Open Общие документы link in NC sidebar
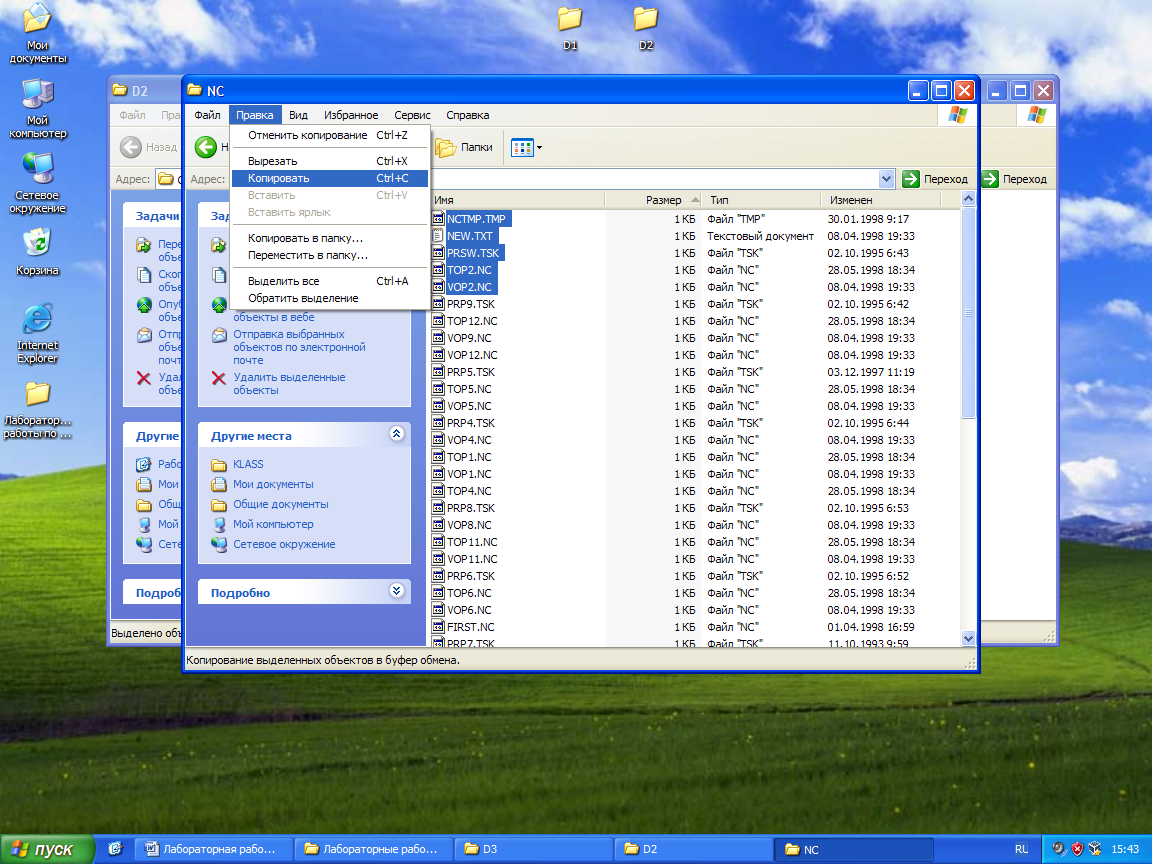The height and width of the screenshot is (864, 1152). click(281, 504)
